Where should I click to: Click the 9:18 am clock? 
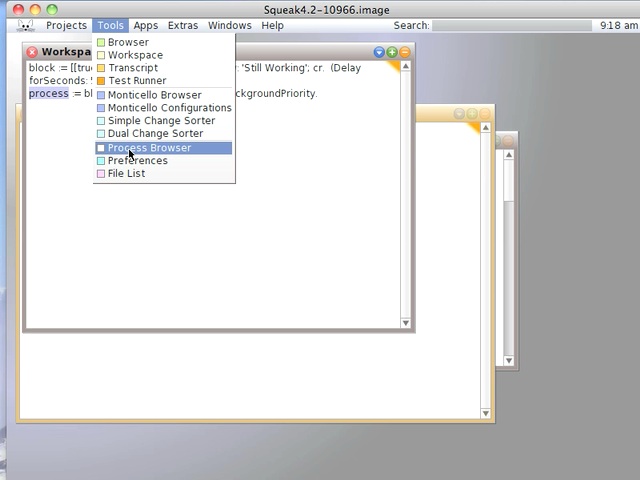coord(619,25)
